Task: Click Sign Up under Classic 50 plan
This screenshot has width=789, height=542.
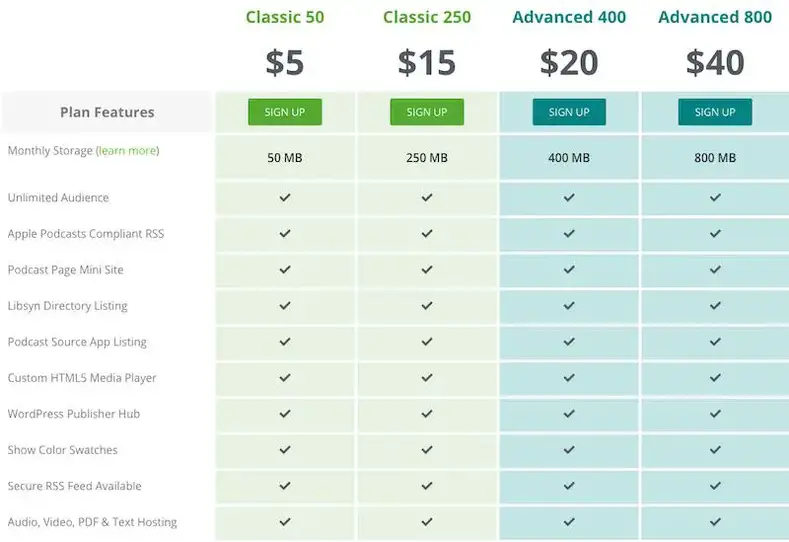Action: pos(285,112)
